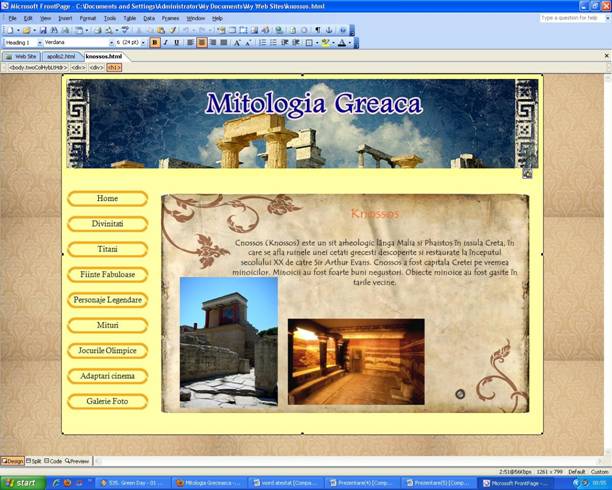The image size is (612, 490).
Task: Click the Increase Font Size icon
Action: 237,43
